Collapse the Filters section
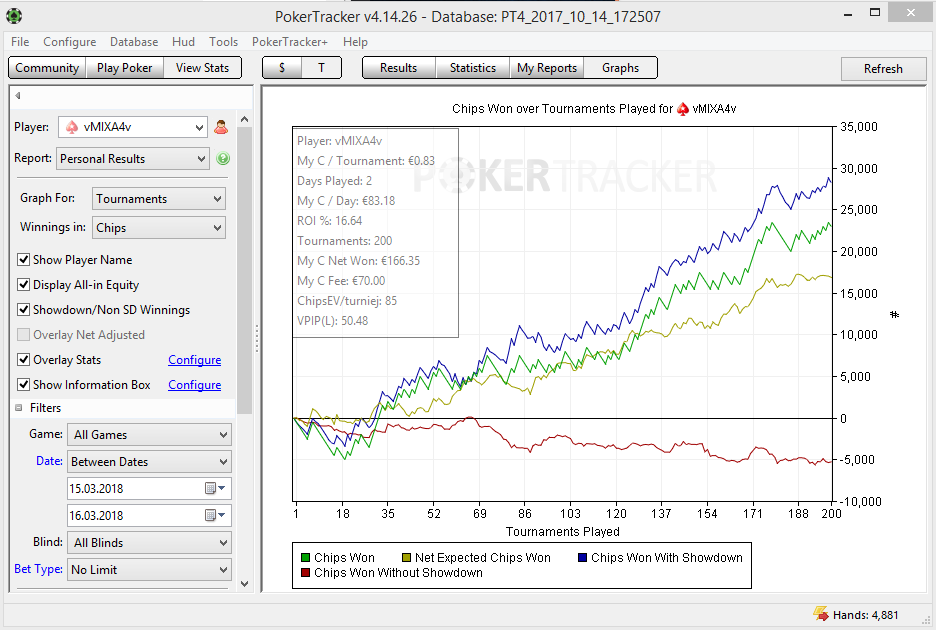Viewport: 936px width, 630px height. point(19,408)
